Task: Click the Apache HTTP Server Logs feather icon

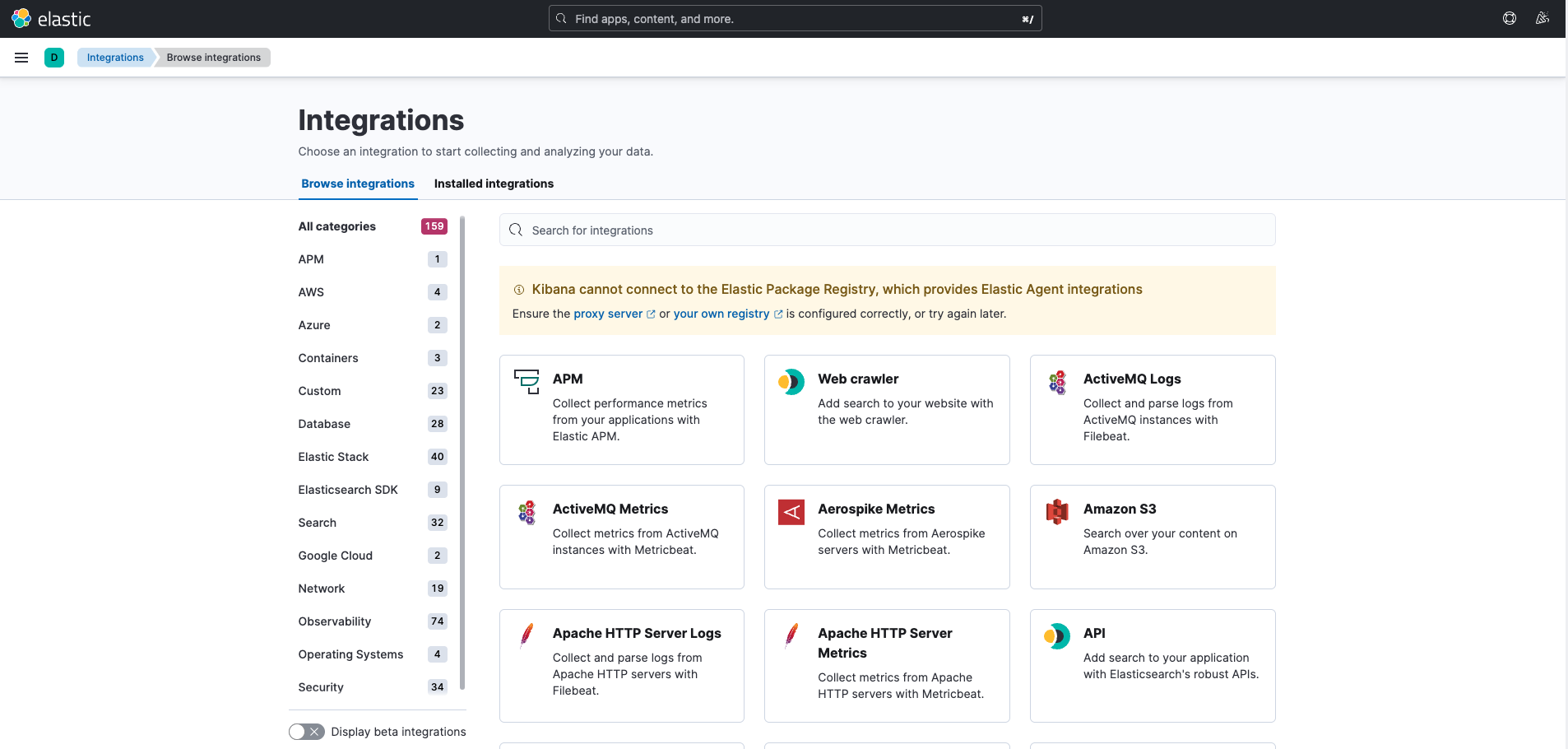Action: point(527,635)
